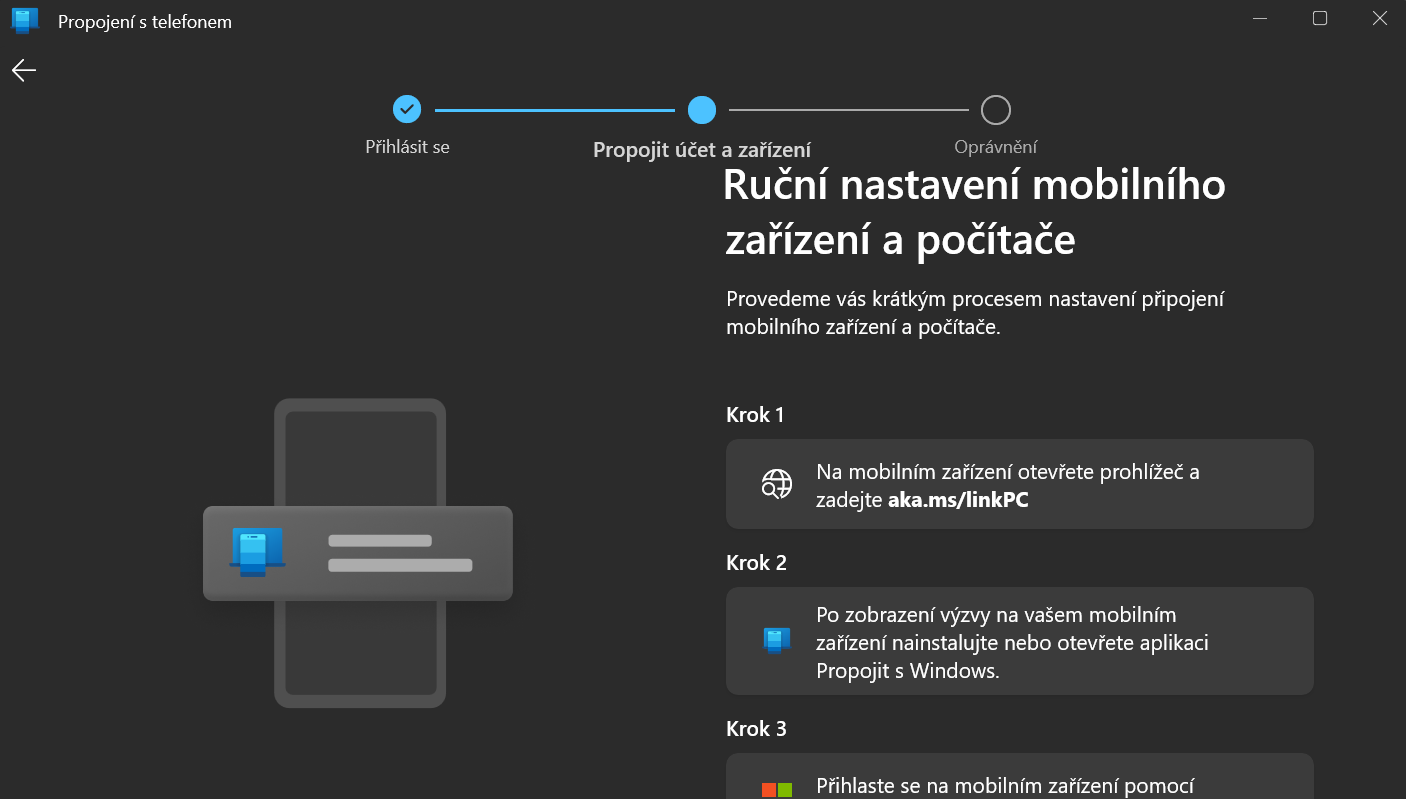Select the 'Přihlásit se' step label
Screen dimensions: 1406x799
point(407,147)
